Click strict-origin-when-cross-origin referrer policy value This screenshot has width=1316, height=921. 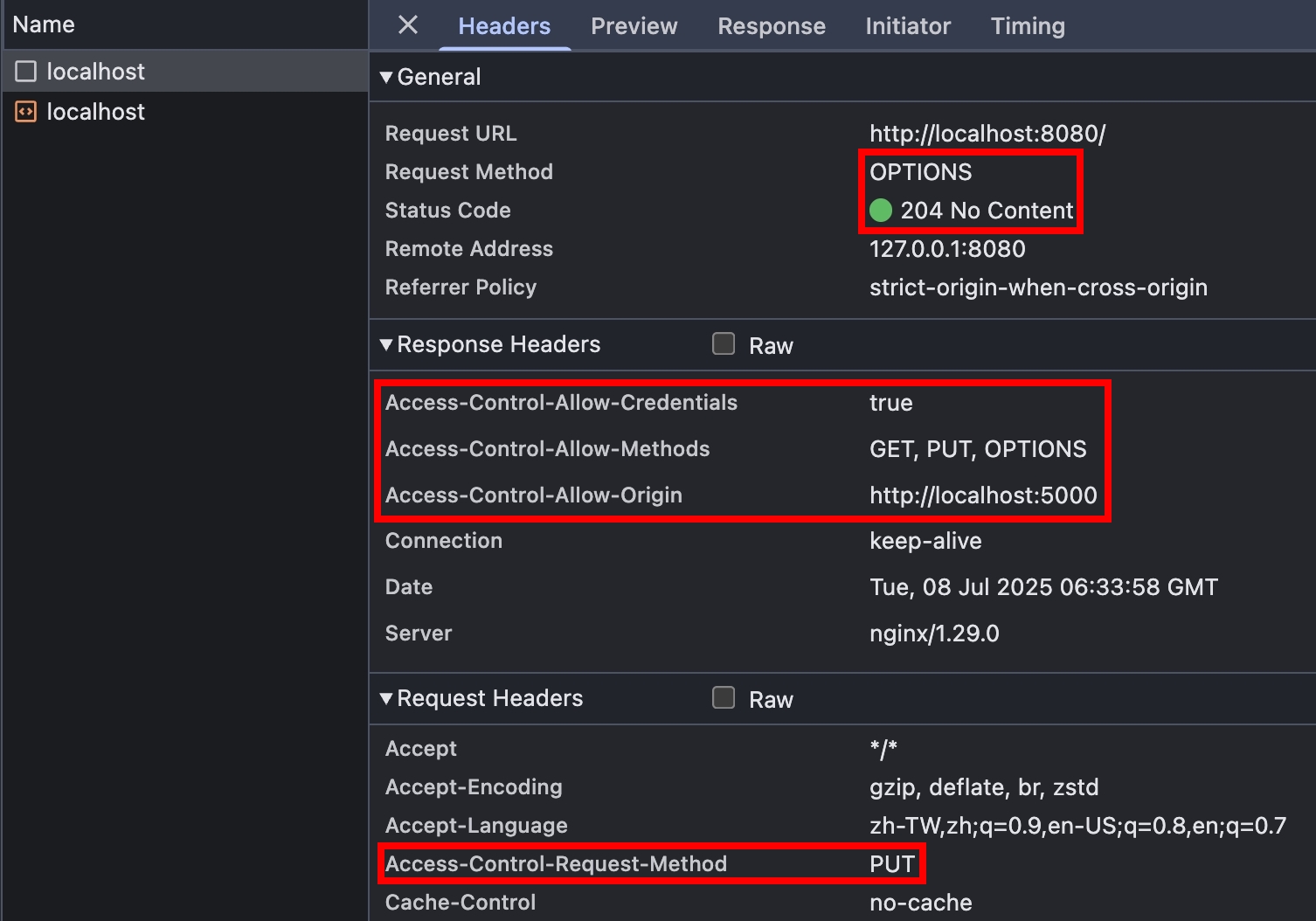pos(1038,287)
